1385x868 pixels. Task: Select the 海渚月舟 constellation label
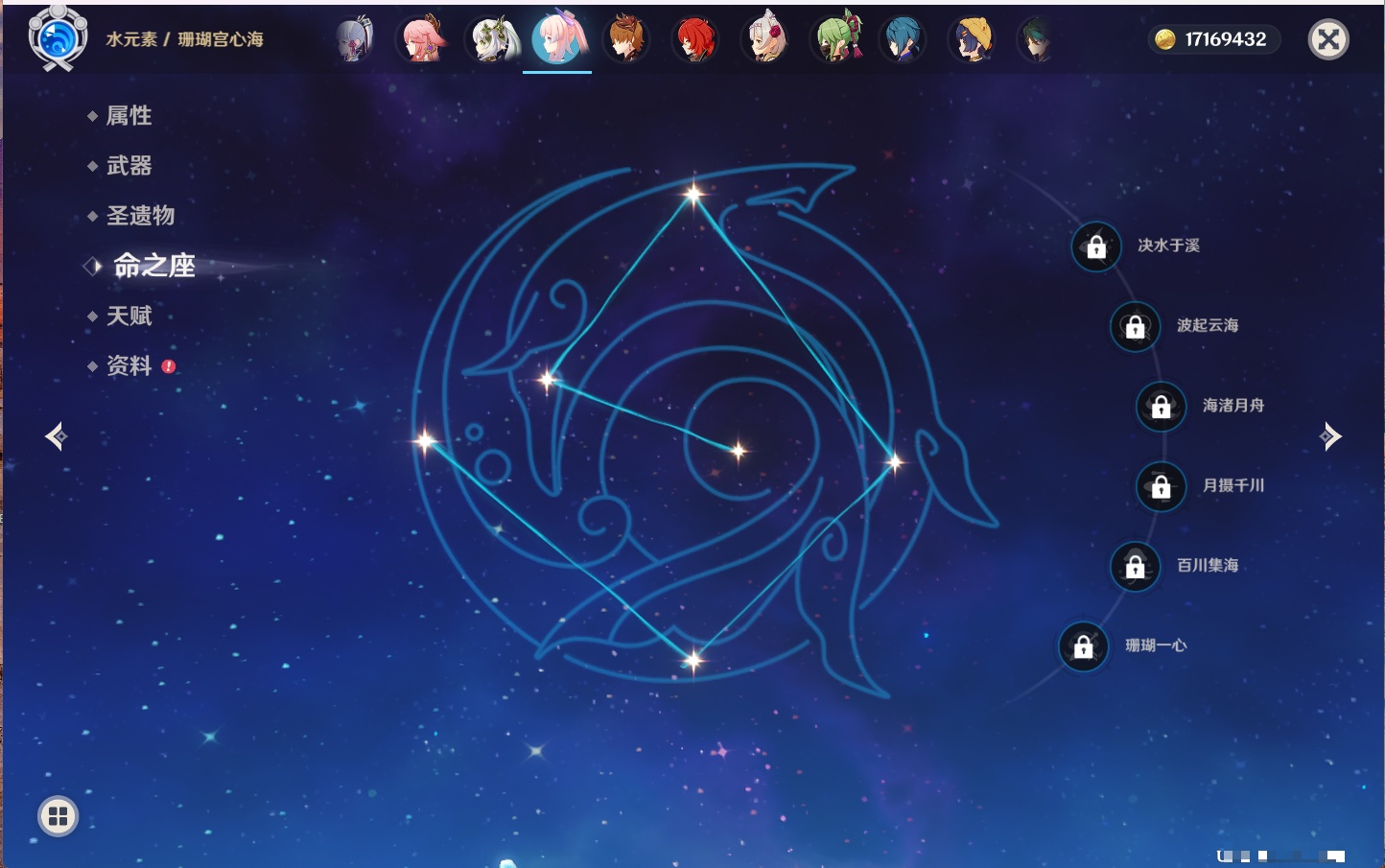1233,406
